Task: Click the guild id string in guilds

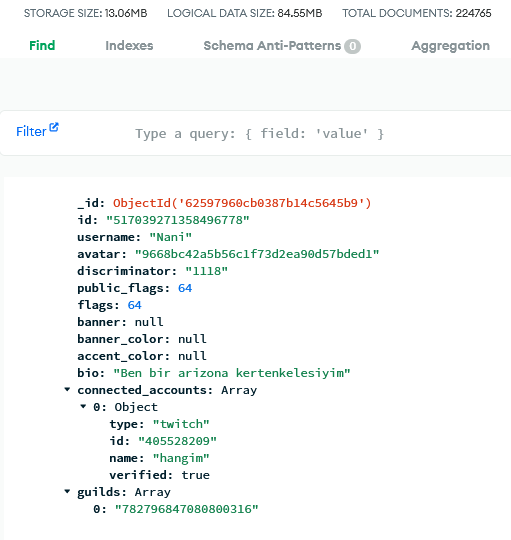Action: click(x=186, y=509)
